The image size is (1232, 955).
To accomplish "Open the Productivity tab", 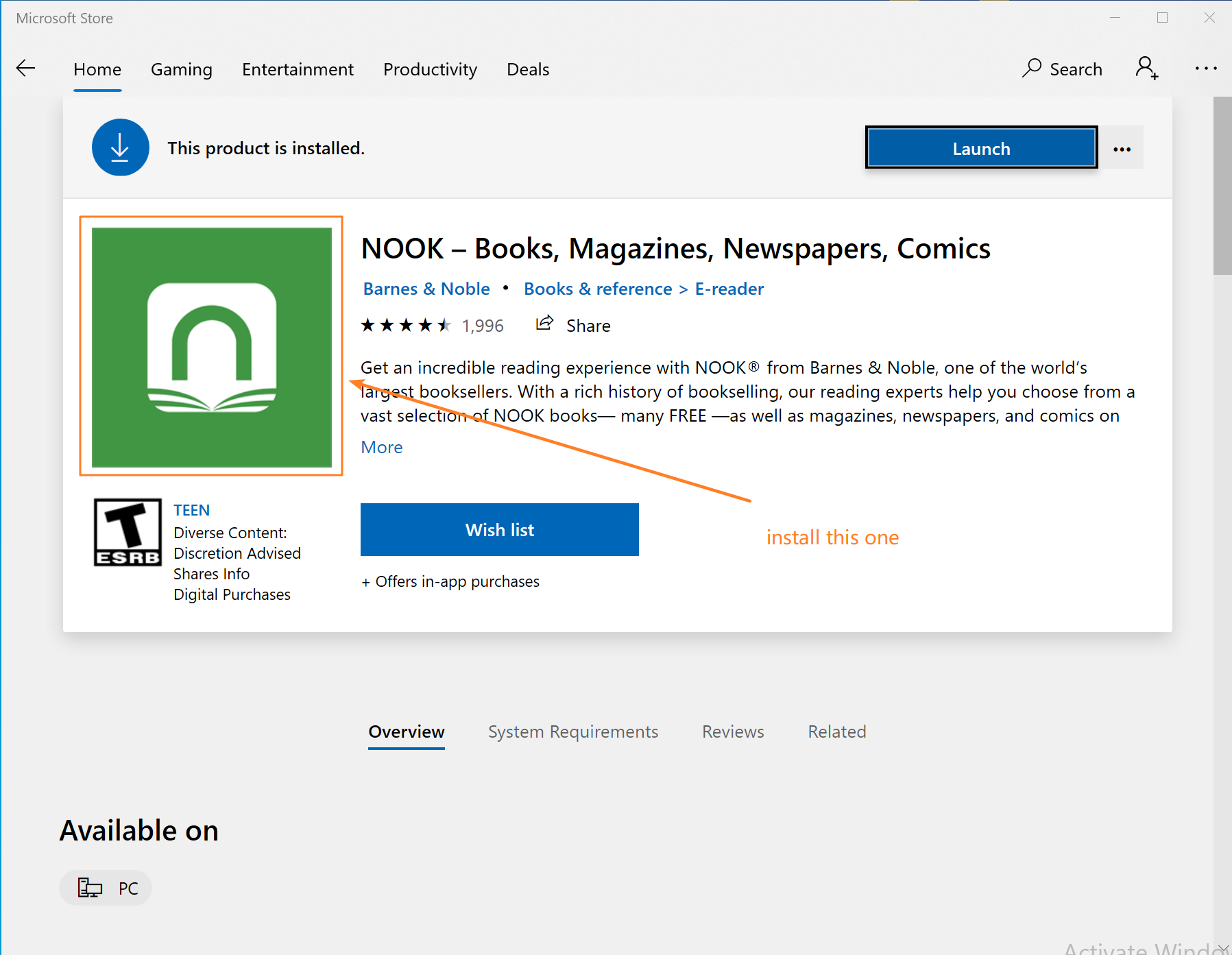I will coord(430,69).
